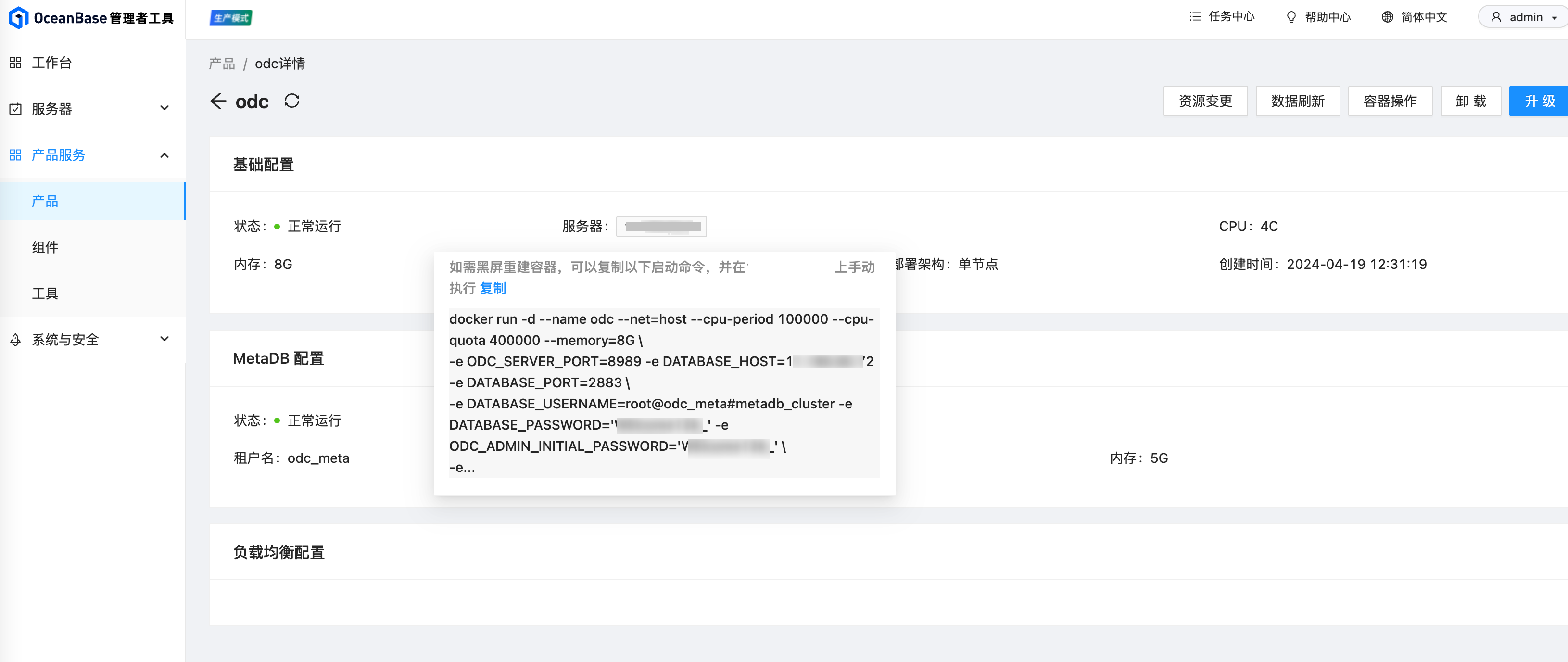Open 帮助中心 via the lightbulb icon
Screen dimensions: 1568x662
click(x=1291, y=17)
